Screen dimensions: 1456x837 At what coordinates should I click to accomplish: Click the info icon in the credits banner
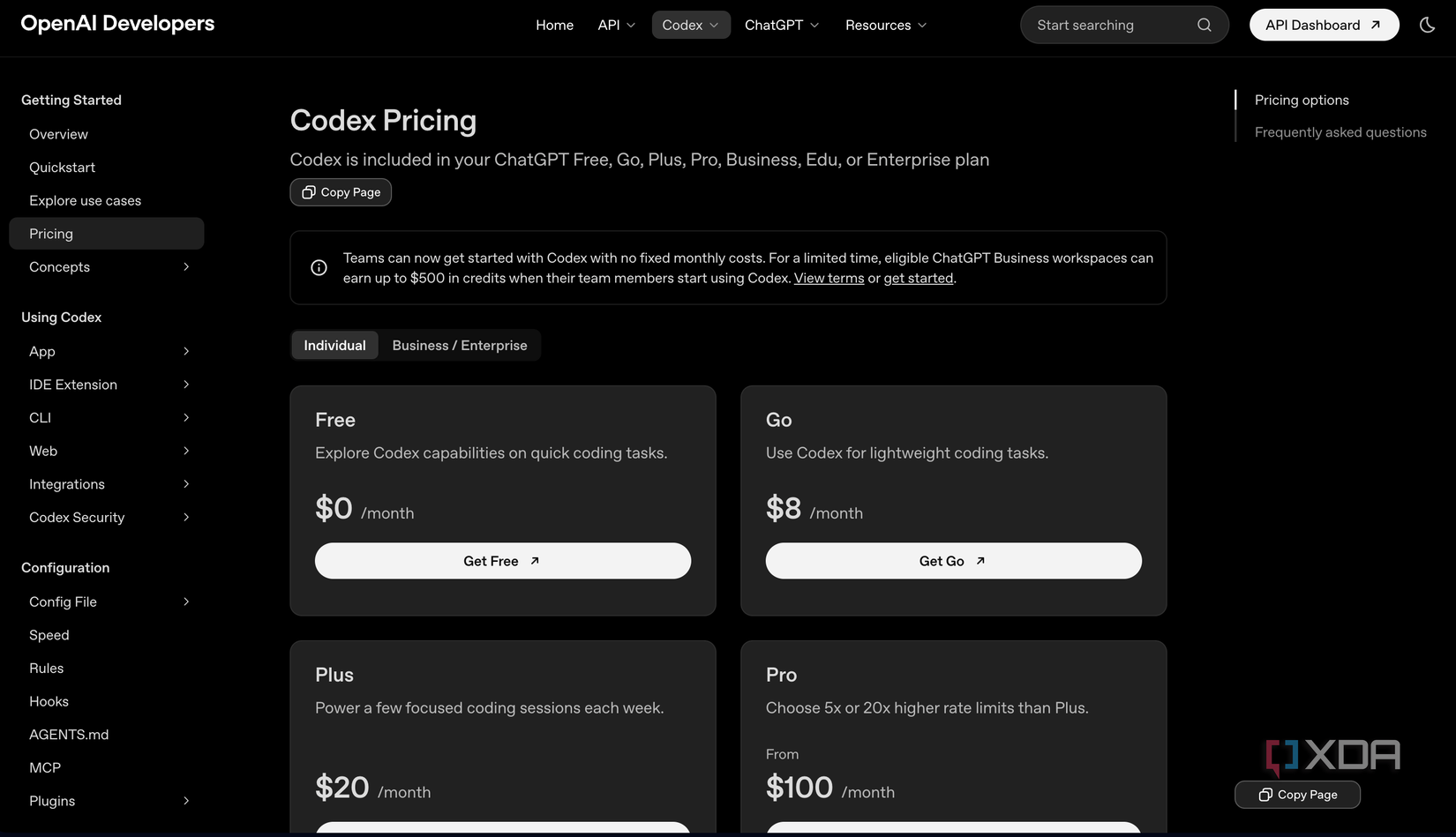(x=318, y=267)
